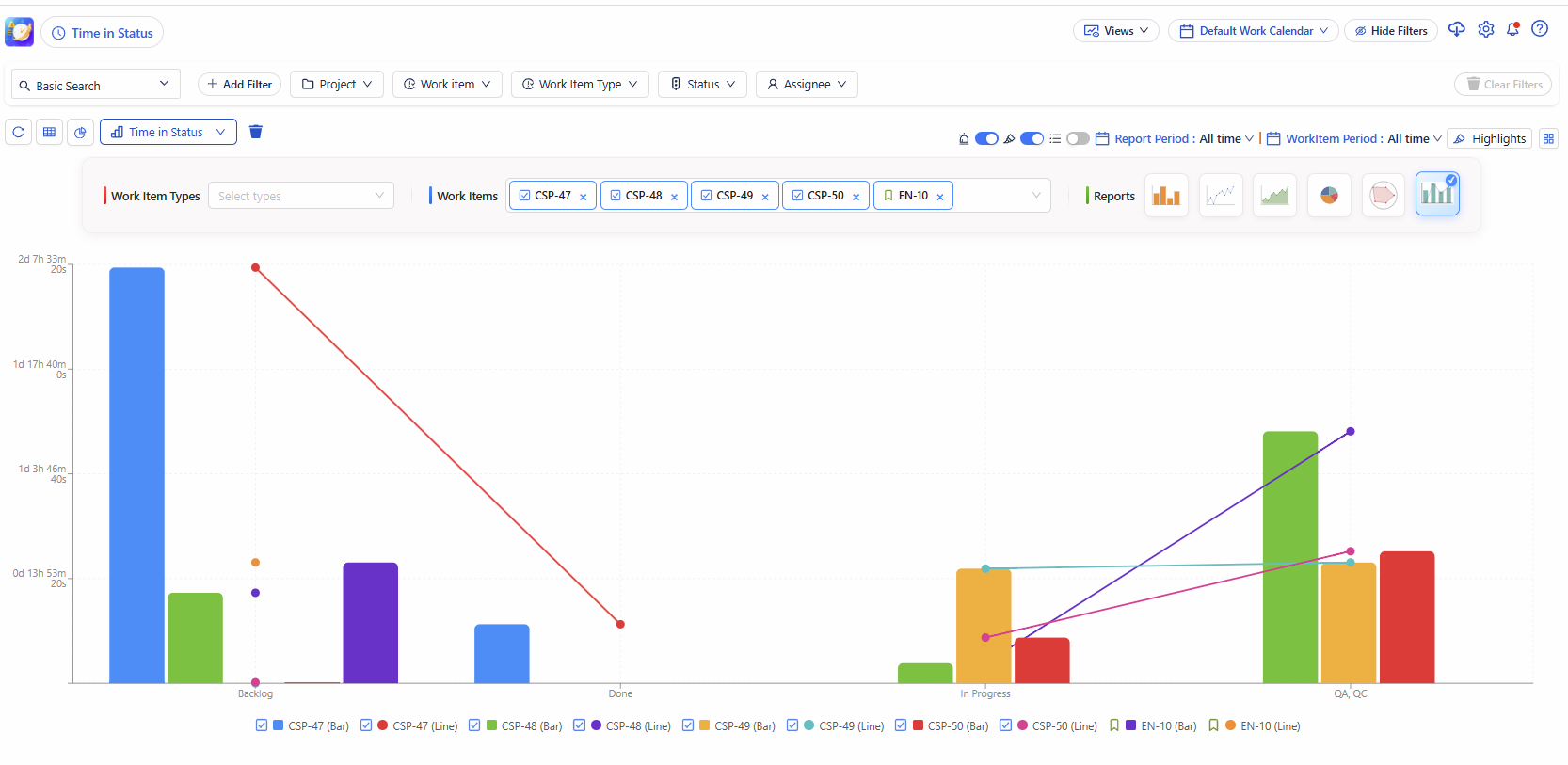The width and height of the screenshot is (1568, 765).
Task: Uncheck CSP-50 (Bar) in the legend
Action: [901, 725]
